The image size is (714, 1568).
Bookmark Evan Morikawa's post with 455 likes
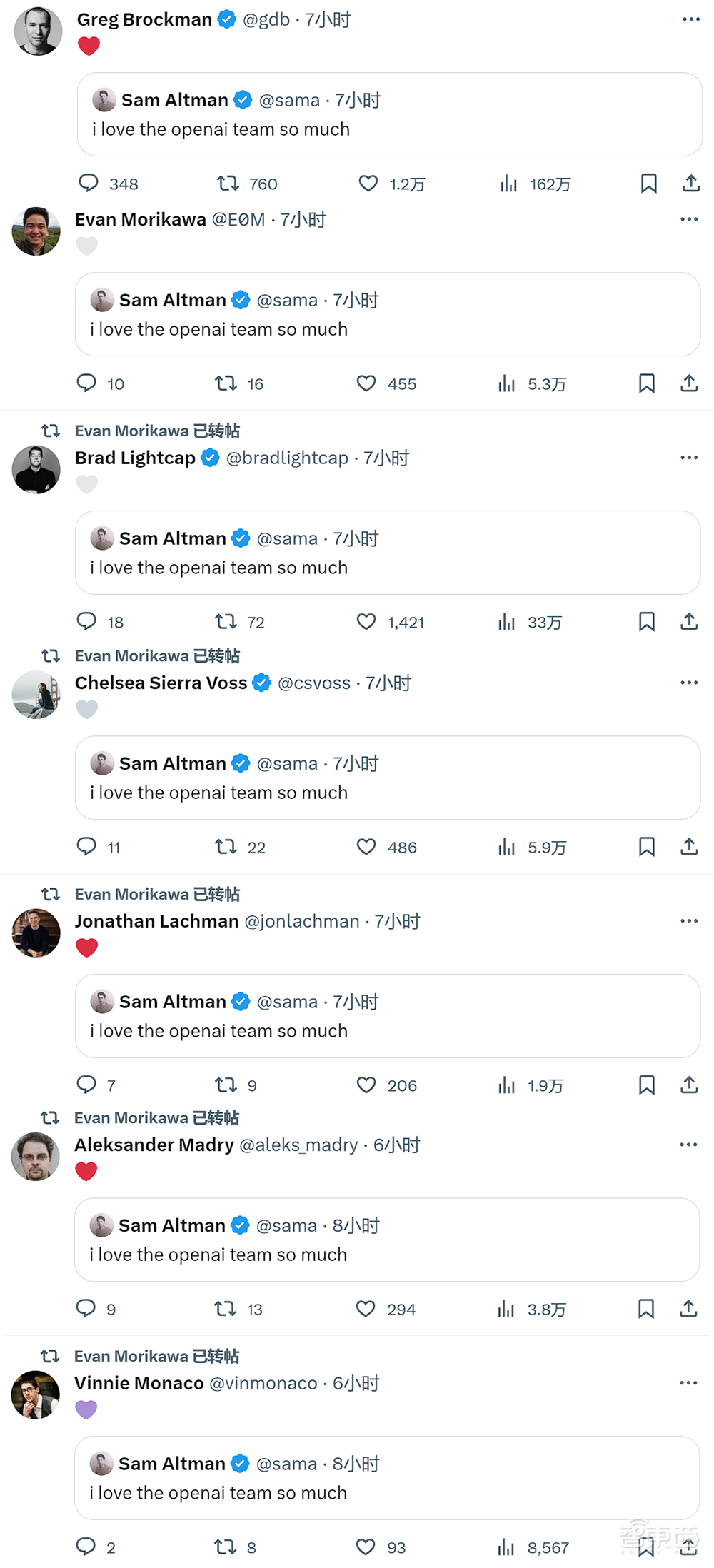coord(647,383)
